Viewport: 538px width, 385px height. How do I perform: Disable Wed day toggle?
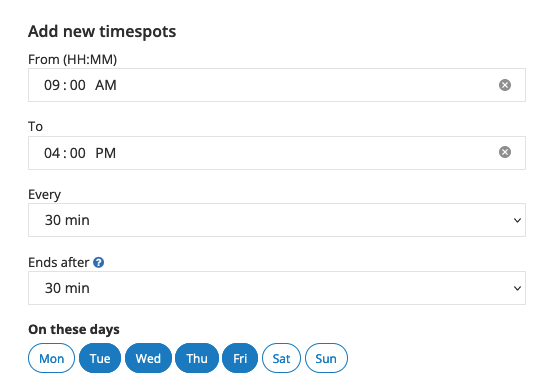(x=148, y=358)
